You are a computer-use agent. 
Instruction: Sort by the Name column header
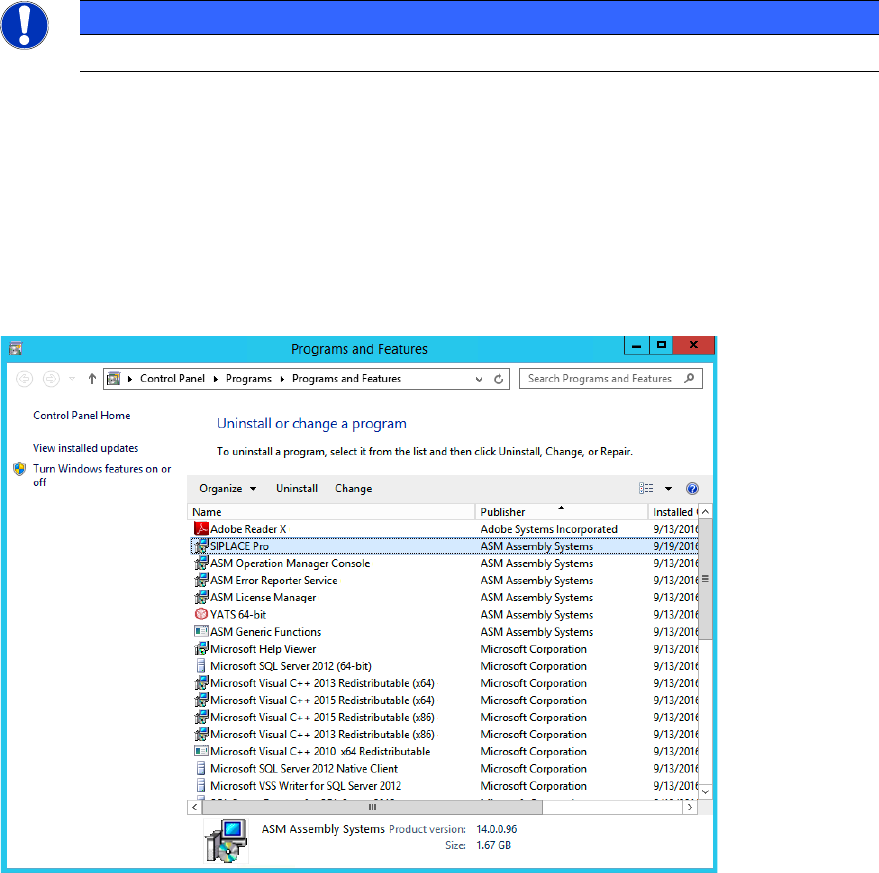(331, 512)
